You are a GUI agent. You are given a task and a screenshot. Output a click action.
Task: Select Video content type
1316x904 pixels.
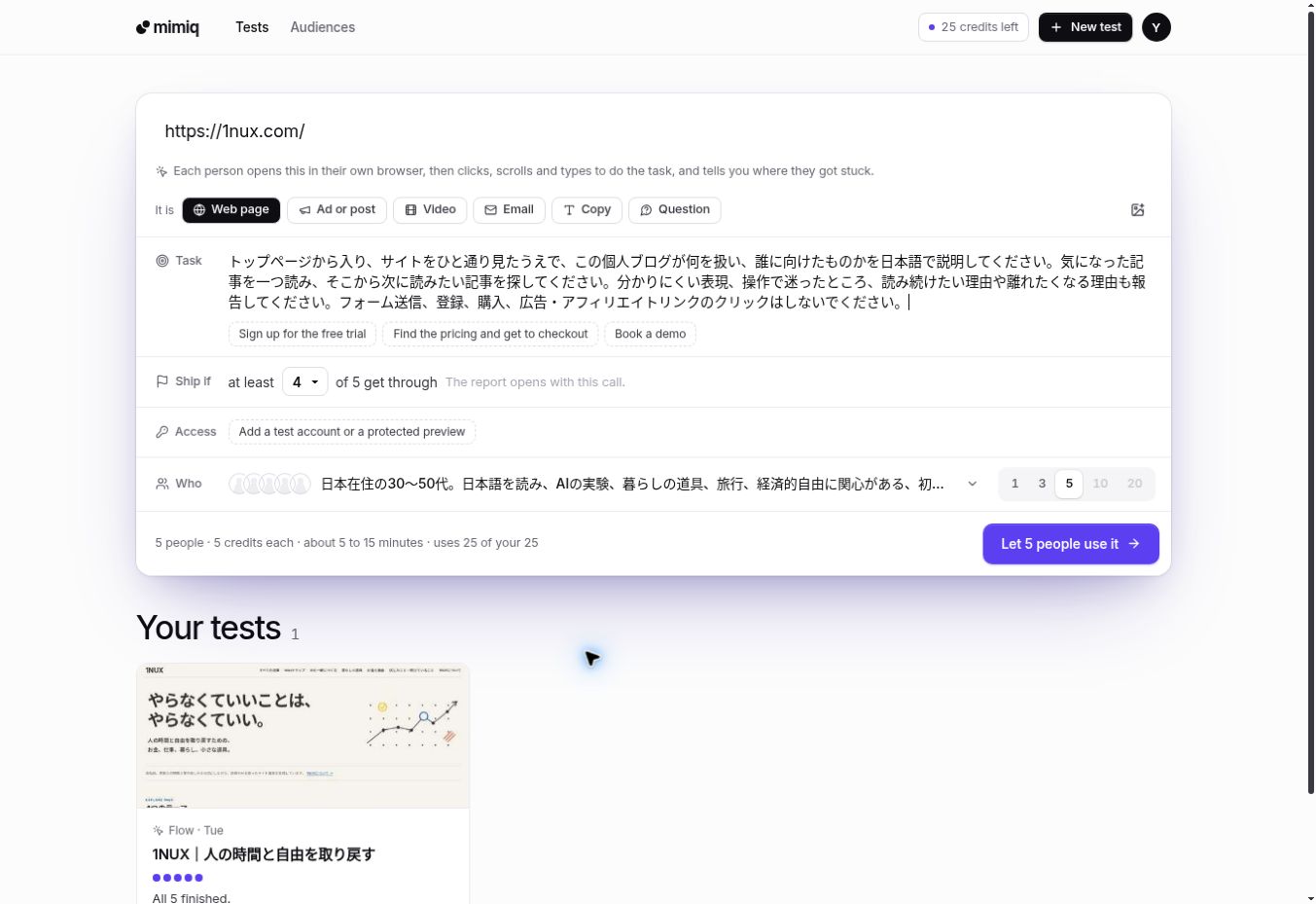430,210
